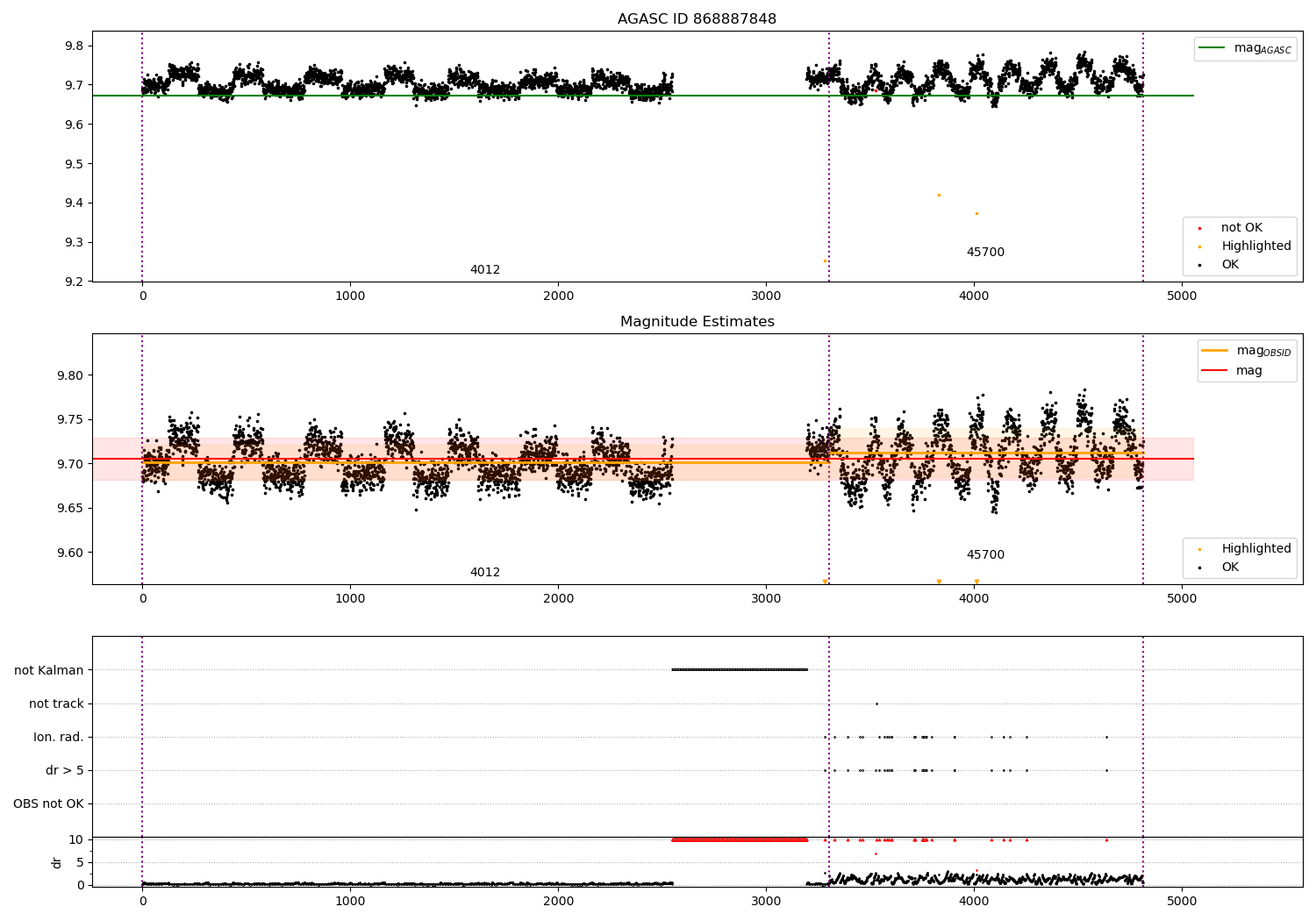
Task: Click the 'OBS not OK' y-axis label
Action: [x=48, y=803]
